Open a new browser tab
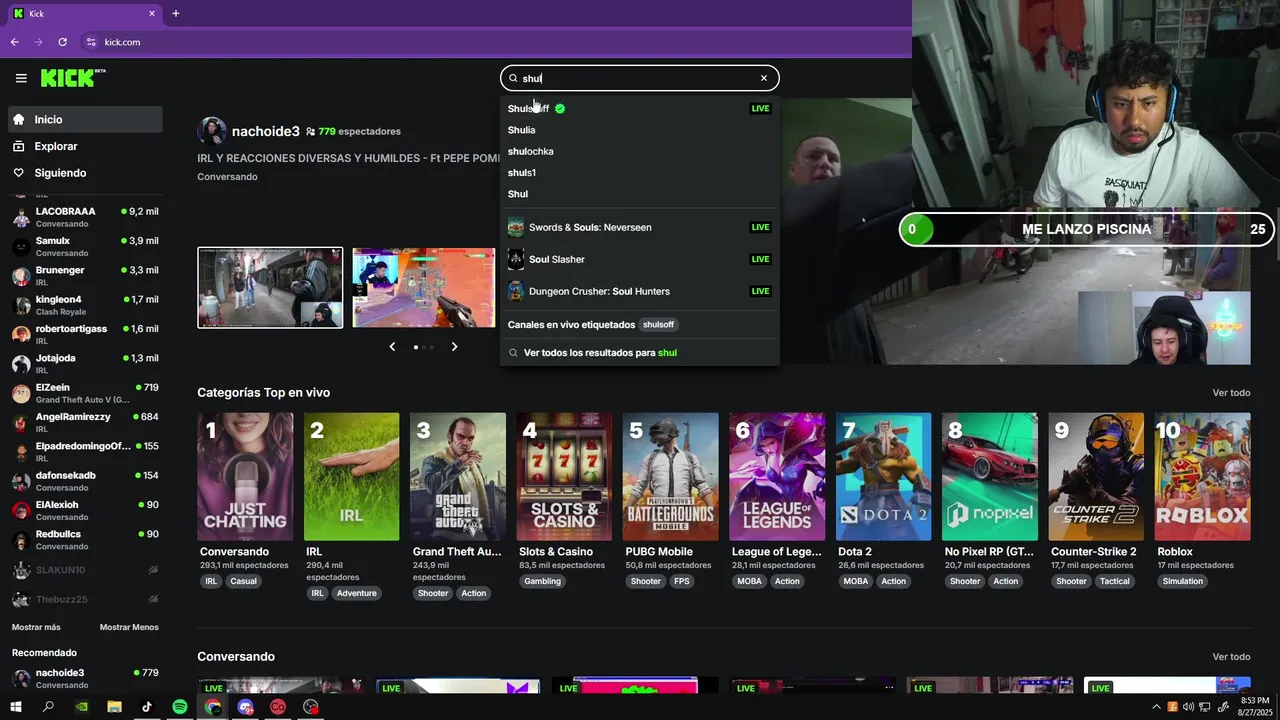Screen dimensions: 1280x720 (176, 13)
